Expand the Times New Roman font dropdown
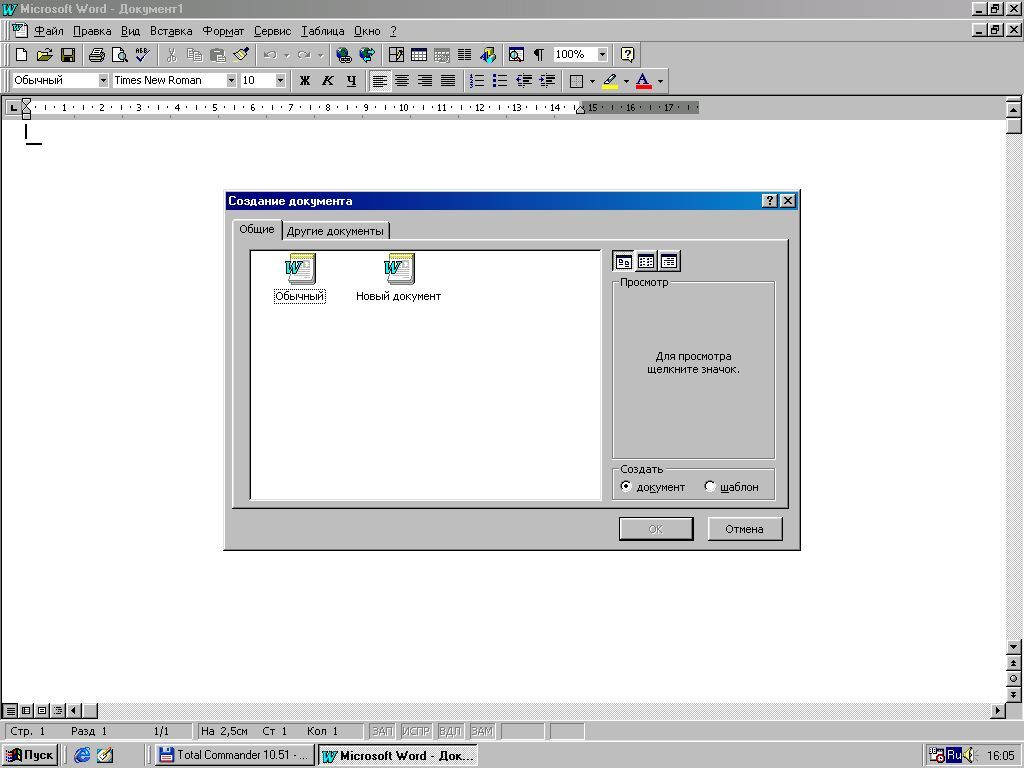Image resolution: width=1024 pixels, height=768 pixels. (x=231, y=80)
